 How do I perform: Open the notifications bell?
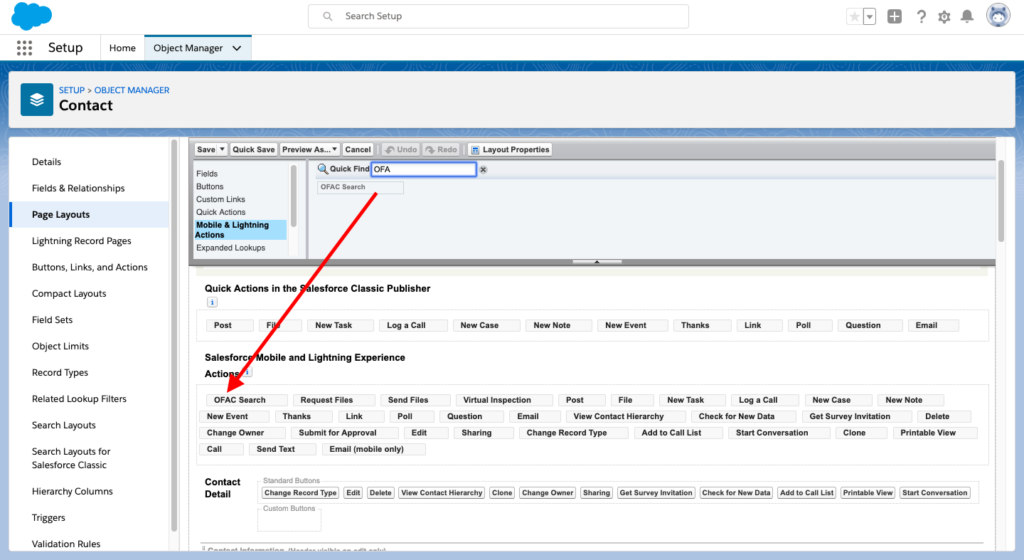(967, 17)
